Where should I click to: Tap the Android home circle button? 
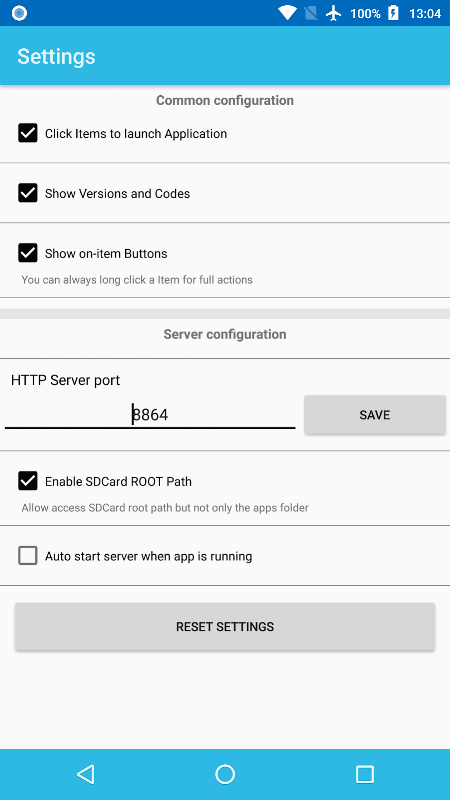(x=225, y=774)
